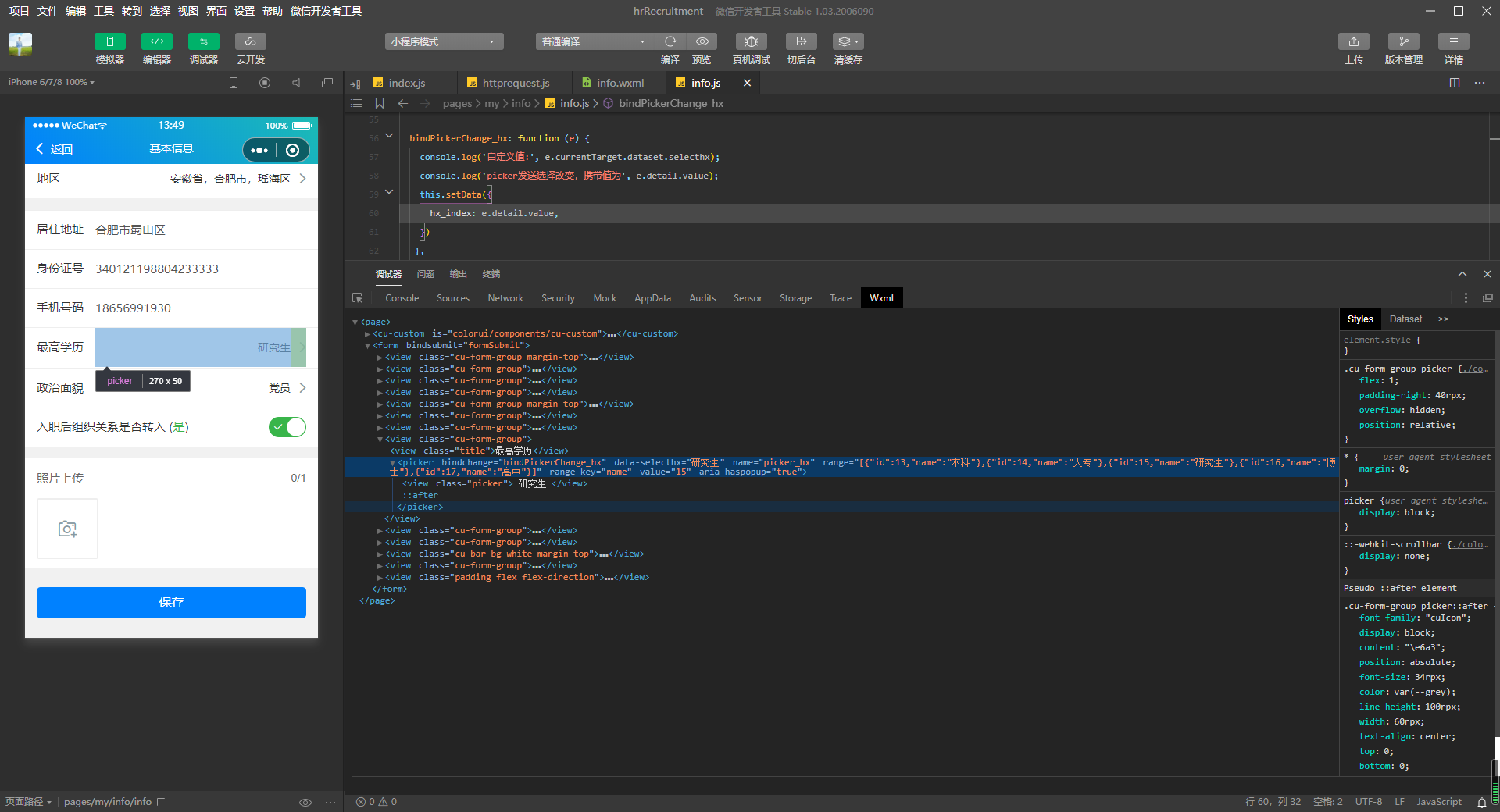Click the element inspector arrow icon

click(358, 298)
